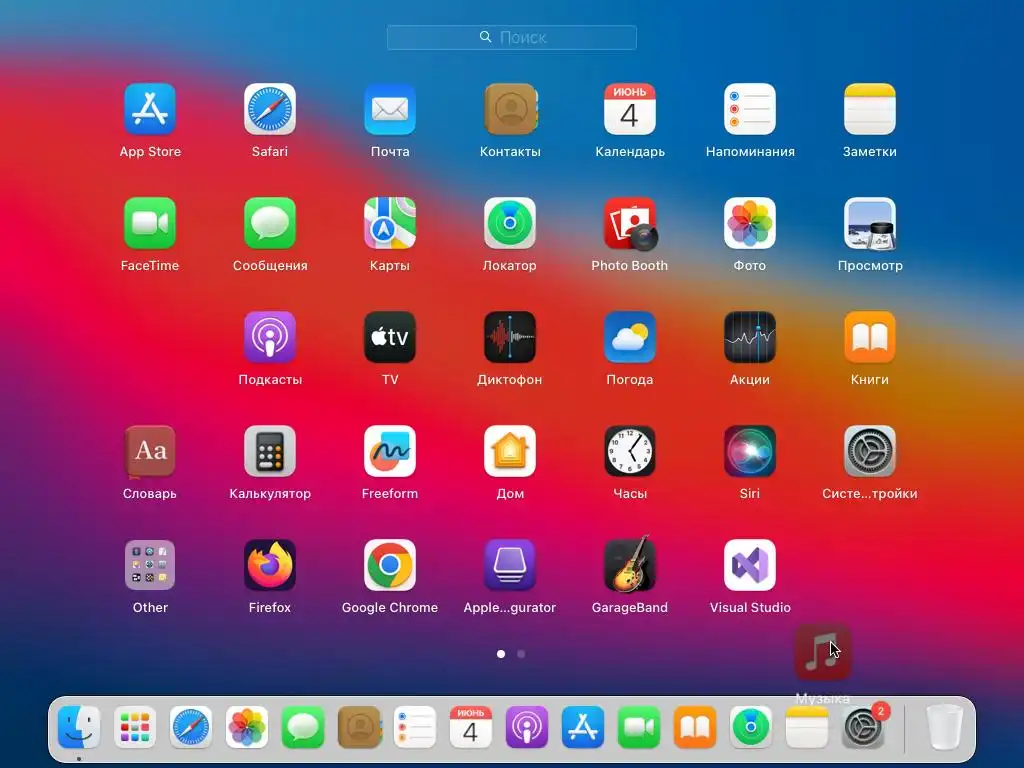
Task: Activate Siri from Launchpad
Action: 750,451
